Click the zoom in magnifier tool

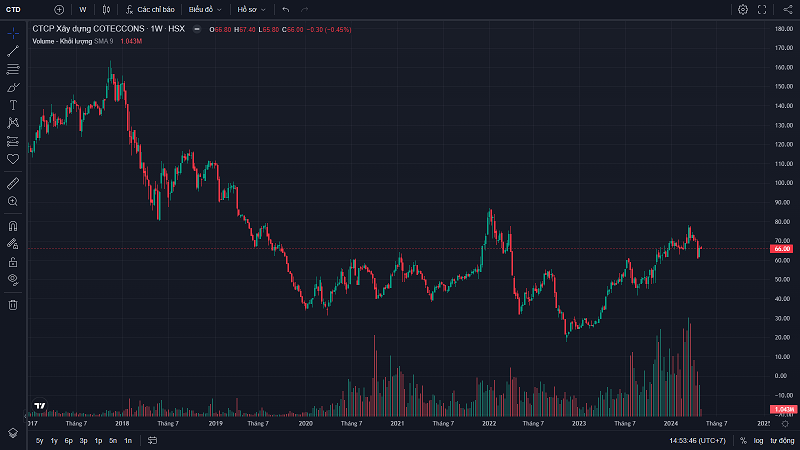13,201
